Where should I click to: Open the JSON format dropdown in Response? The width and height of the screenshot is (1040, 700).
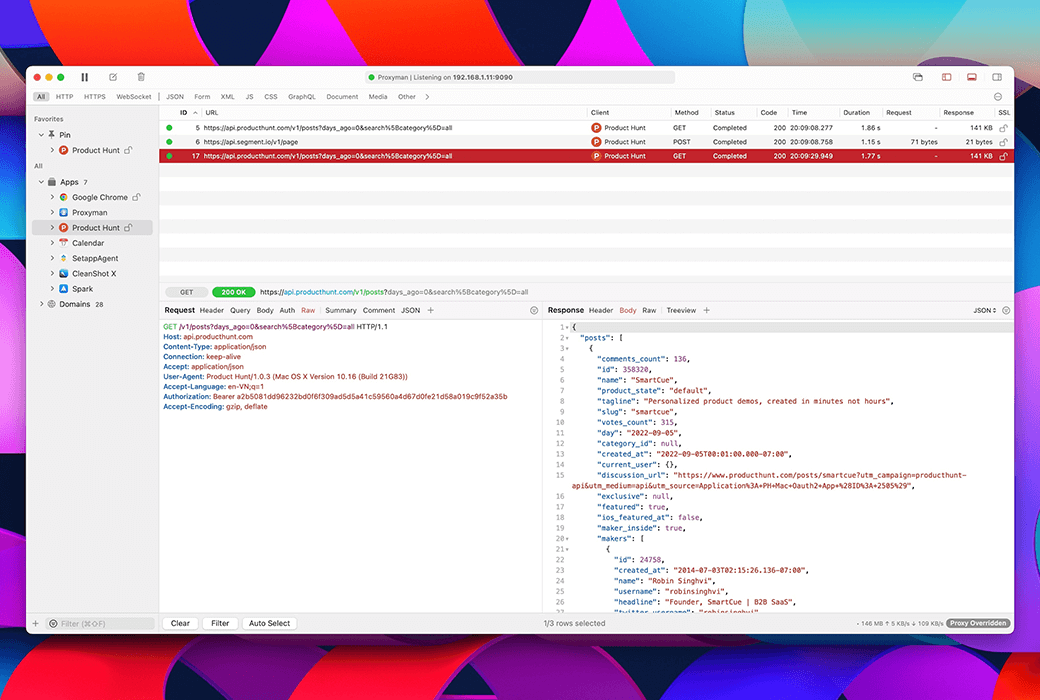[984, 311]
